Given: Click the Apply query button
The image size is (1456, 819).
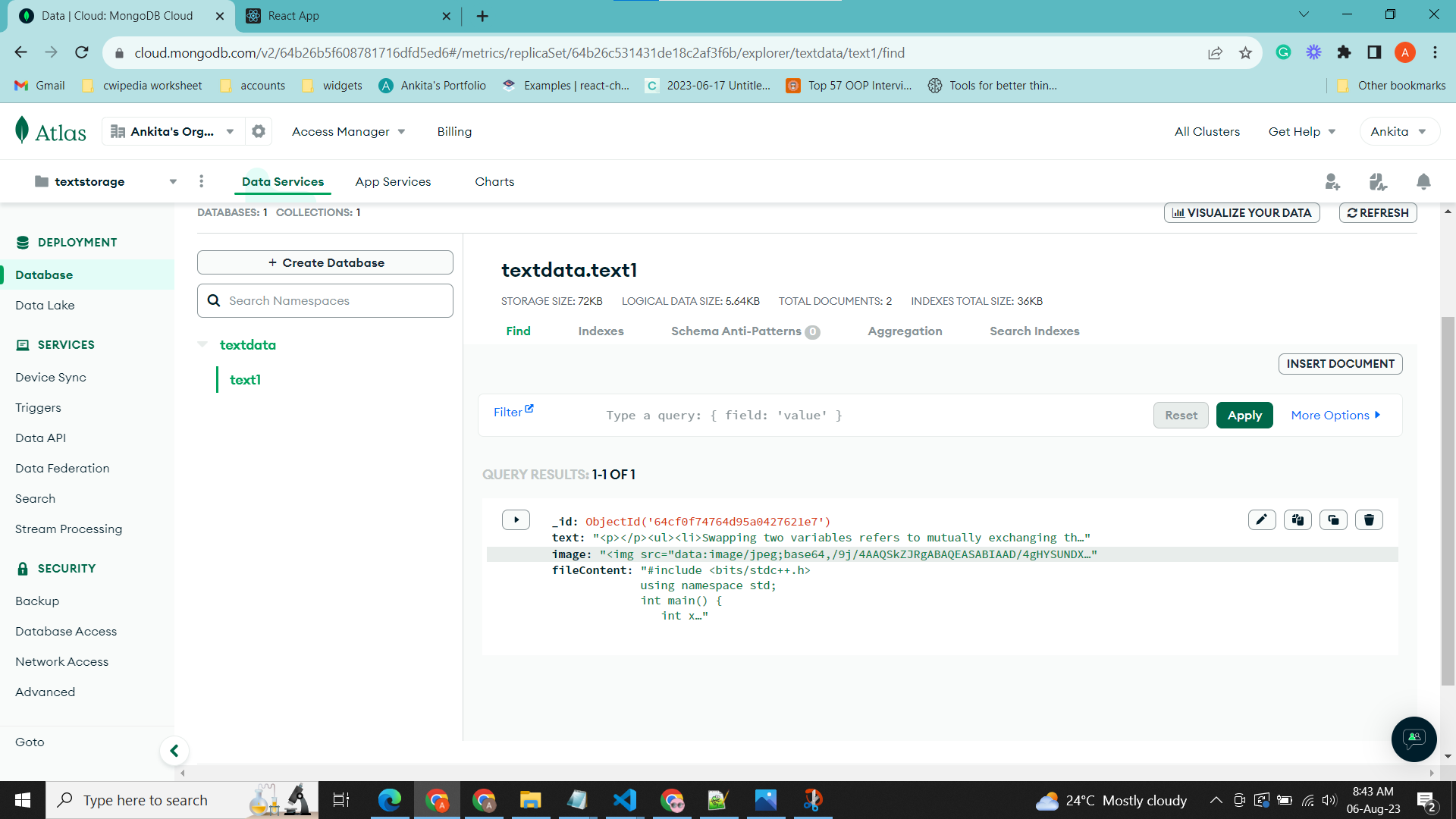Looking at the screenshot, I should pyautogui.click(x=1244, y=415).
